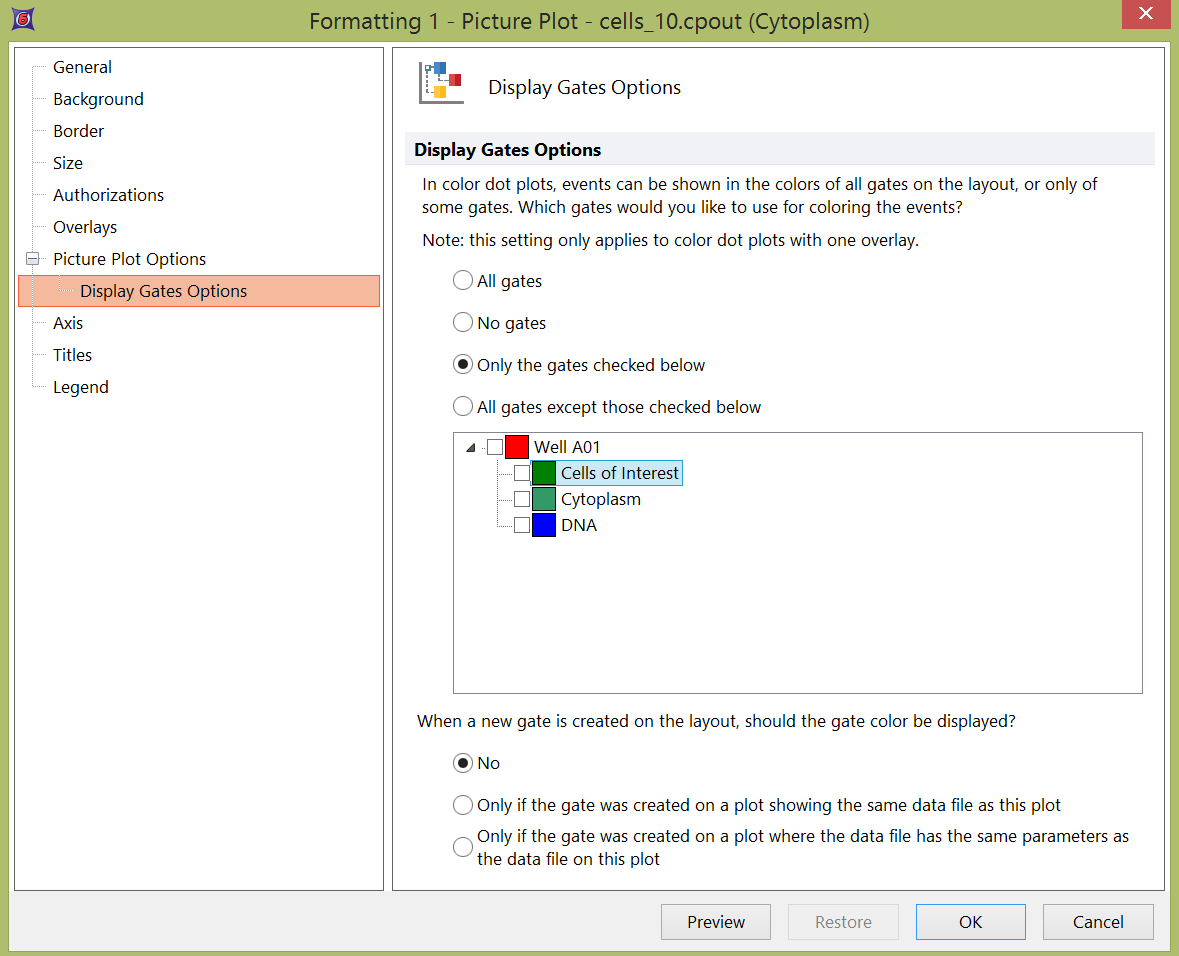Choose the No gates radio option

click(463, 323)
